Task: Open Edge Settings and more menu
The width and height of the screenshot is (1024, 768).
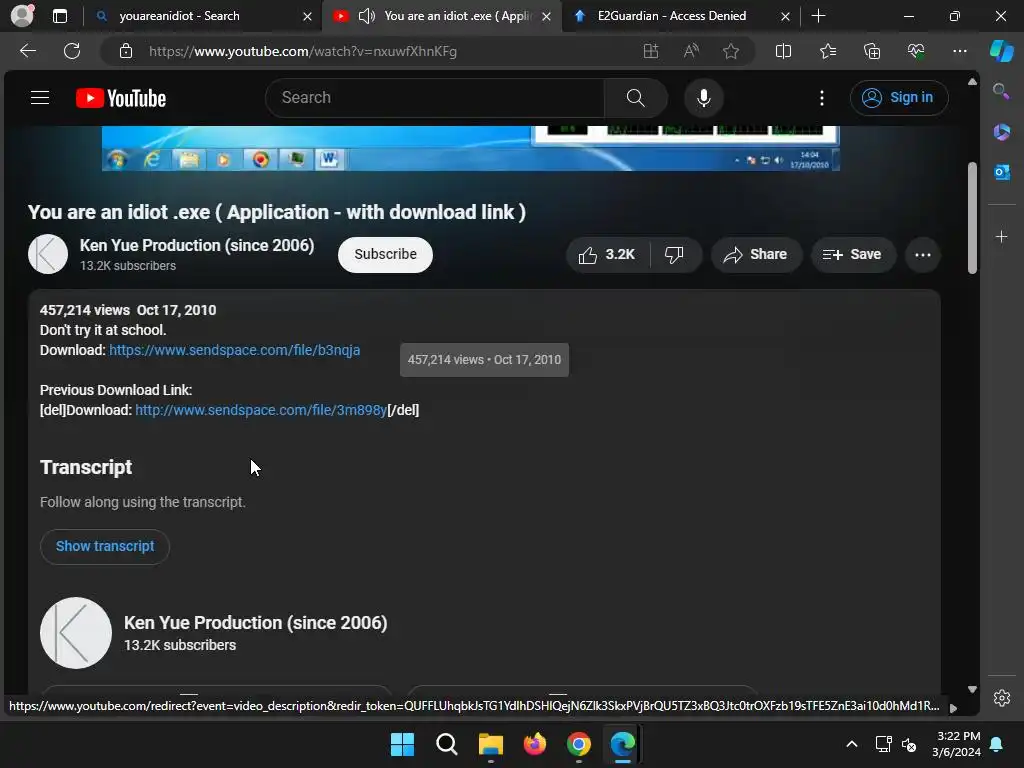Action: (x=959, y=51)
